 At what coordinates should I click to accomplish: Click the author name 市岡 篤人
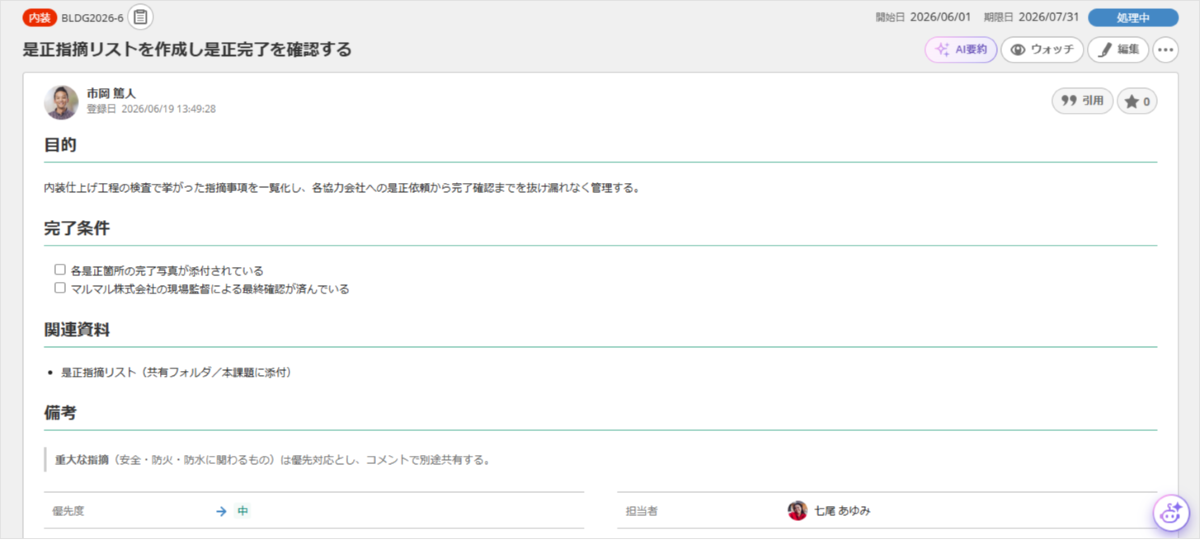(x=111, y=93)
